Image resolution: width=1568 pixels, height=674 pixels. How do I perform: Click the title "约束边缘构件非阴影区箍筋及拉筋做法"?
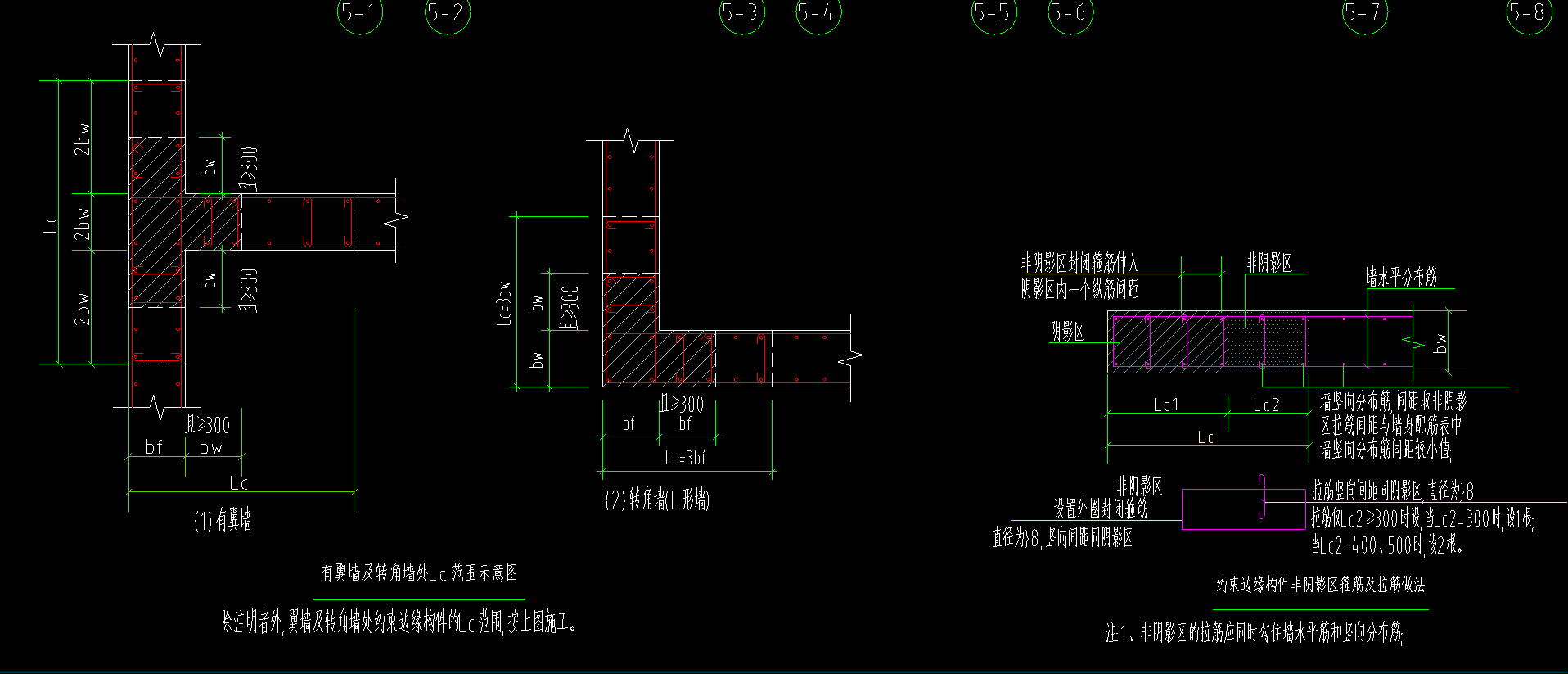(1320, 584)
